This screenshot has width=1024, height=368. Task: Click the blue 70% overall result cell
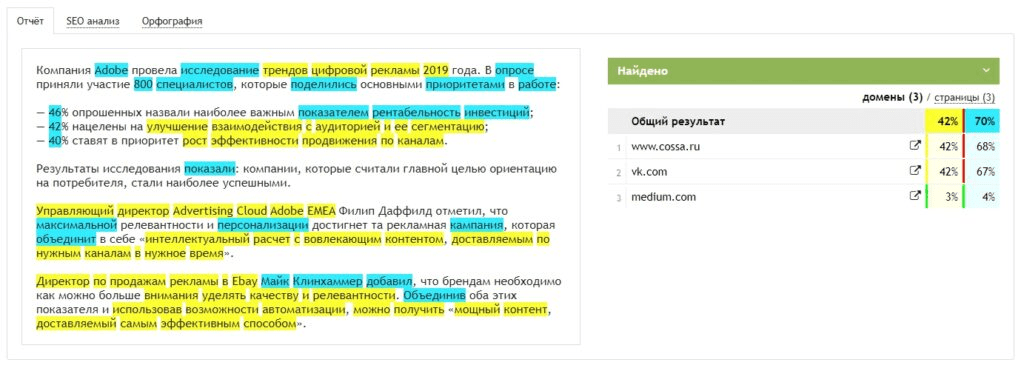pos(982,122)
